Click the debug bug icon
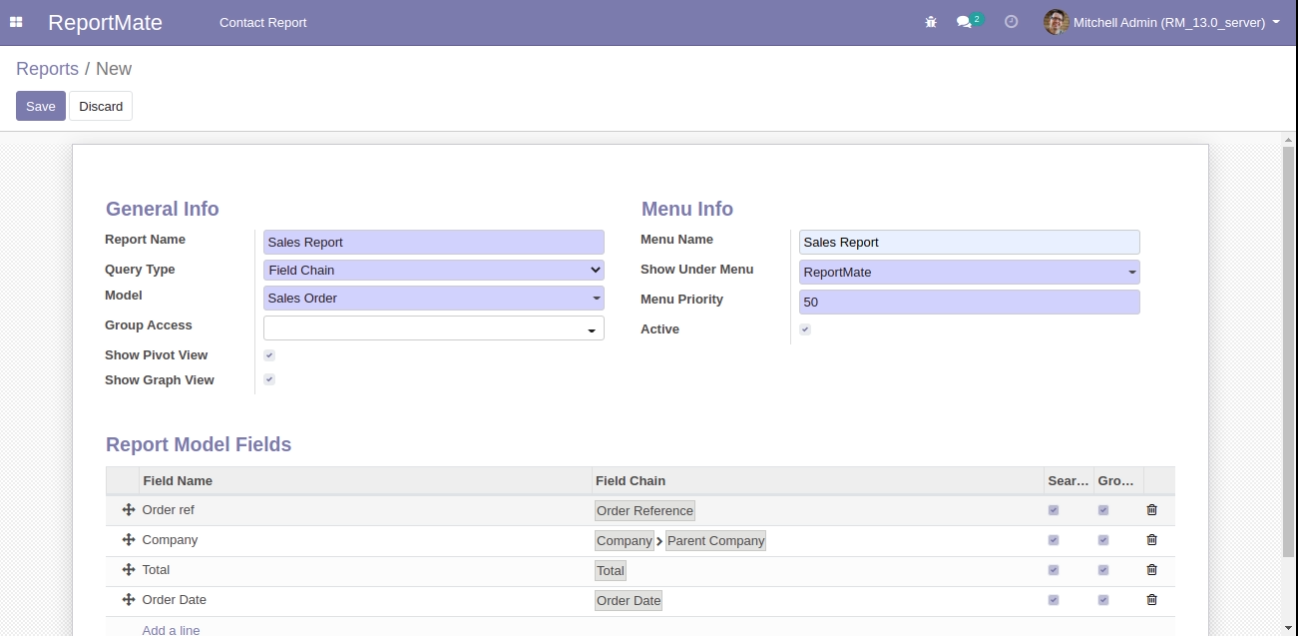This screenshot has height=636, width=1298. [931, 22]
